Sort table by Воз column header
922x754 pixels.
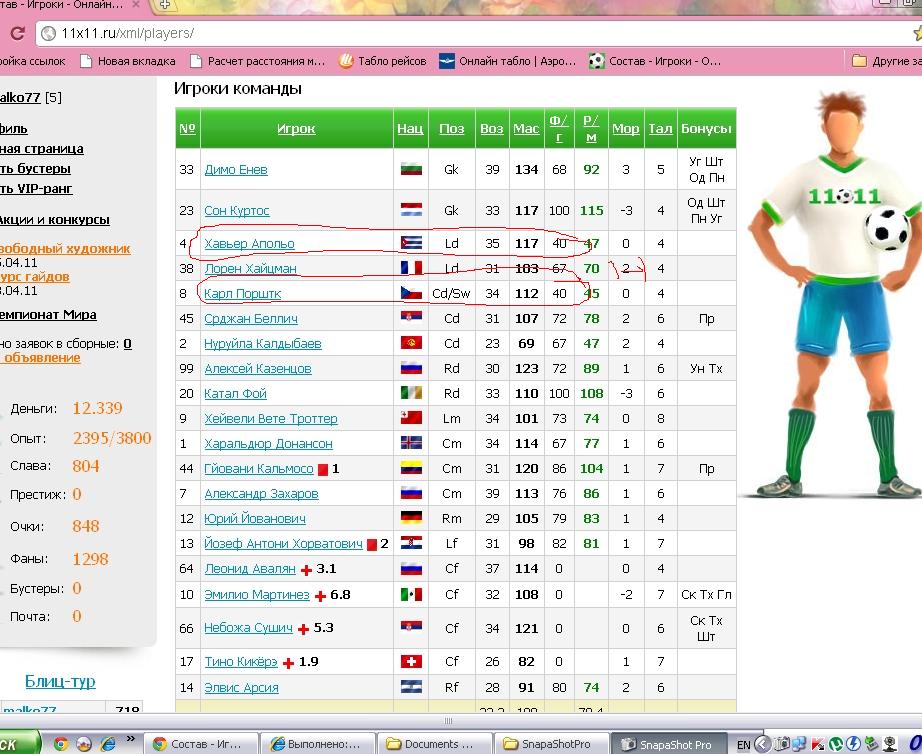pos(491,129)
